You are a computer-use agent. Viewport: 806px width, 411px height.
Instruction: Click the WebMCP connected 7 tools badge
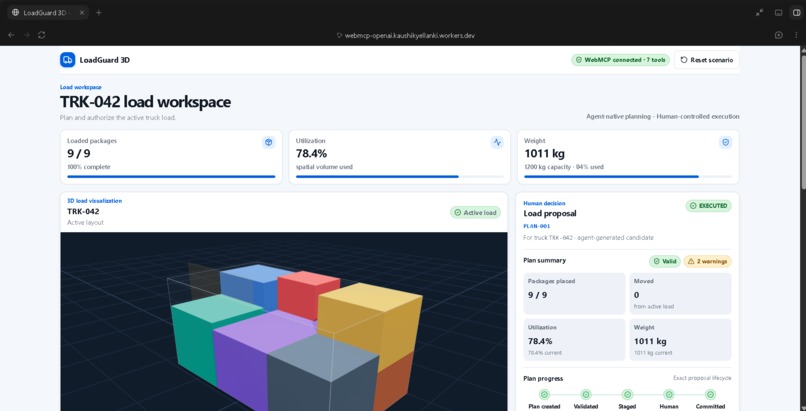tap(621, 60)
